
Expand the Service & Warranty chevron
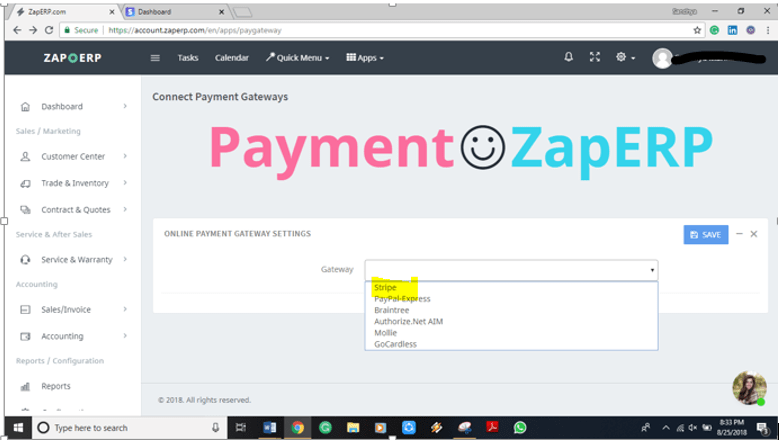coord(125,259)
